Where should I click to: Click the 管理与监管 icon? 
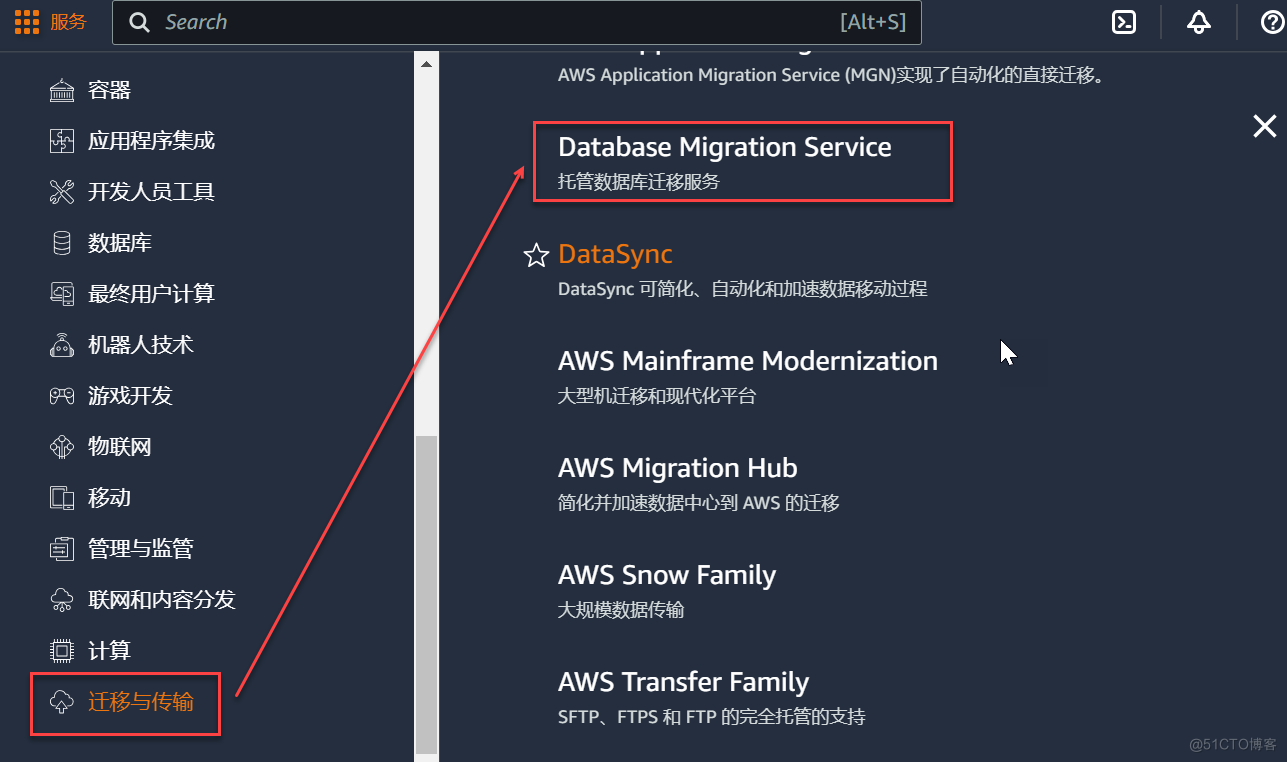pos(62,549)
